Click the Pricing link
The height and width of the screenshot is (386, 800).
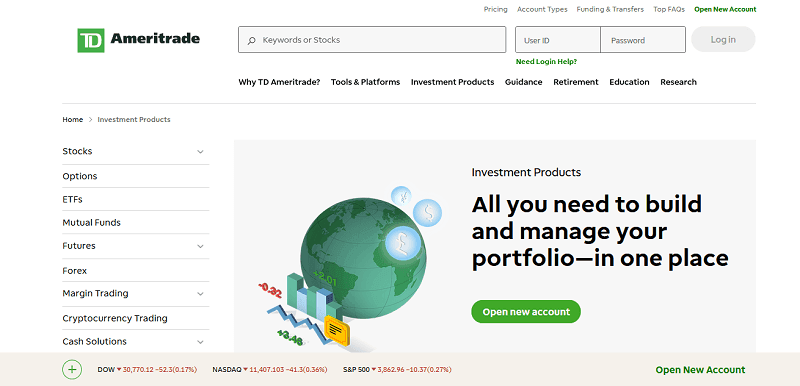pyautogui.click(x=495, y=9)
